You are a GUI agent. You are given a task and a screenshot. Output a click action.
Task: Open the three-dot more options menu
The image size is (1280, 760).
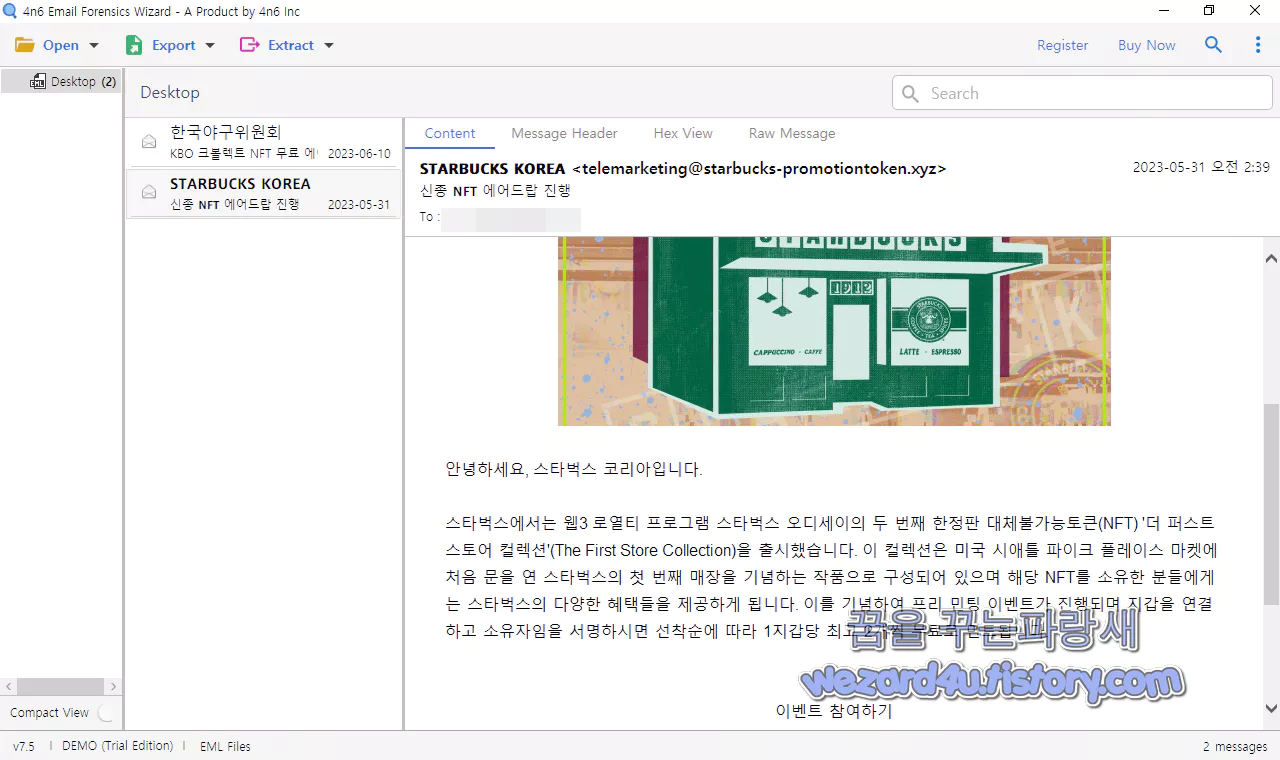coord(1258,45)
